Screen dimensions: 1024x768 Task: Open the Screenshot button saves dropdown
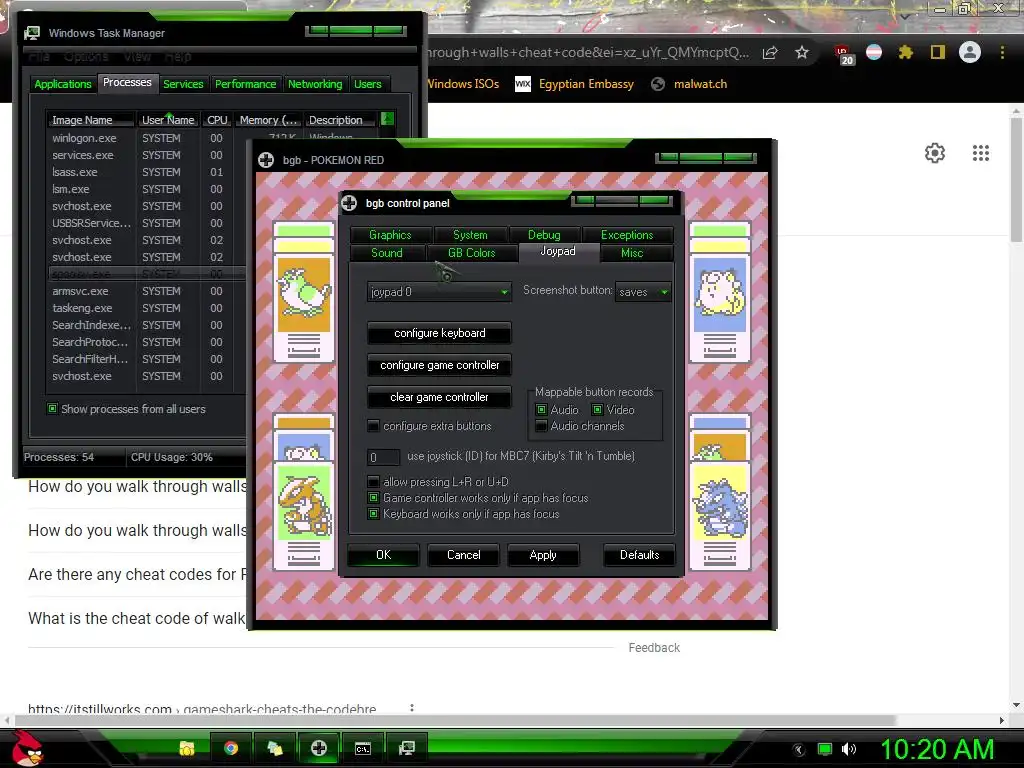[x=643, y=292]
